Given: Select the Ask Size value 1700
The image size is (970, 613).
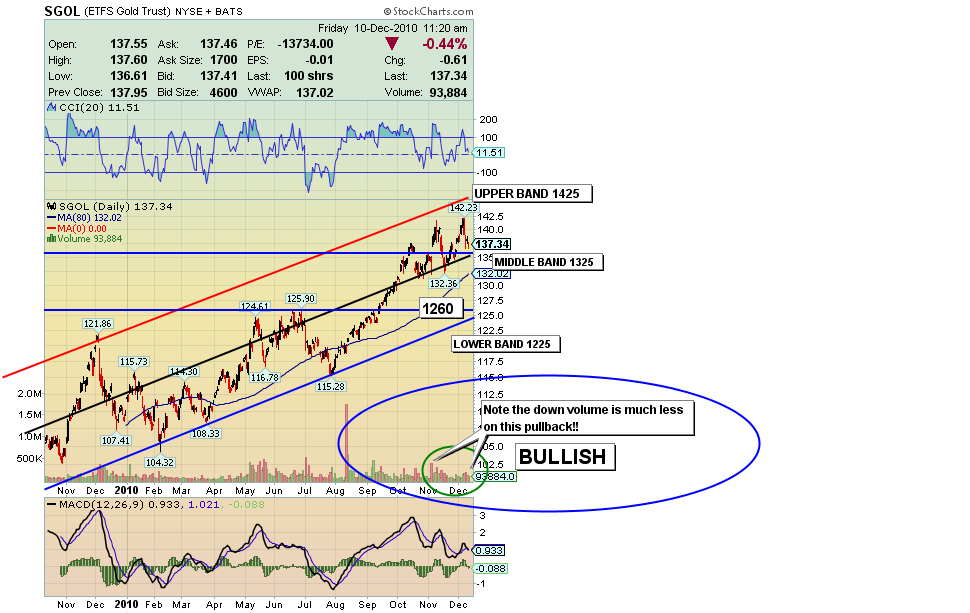Looking at the screenshot, I should coord(223,60).
